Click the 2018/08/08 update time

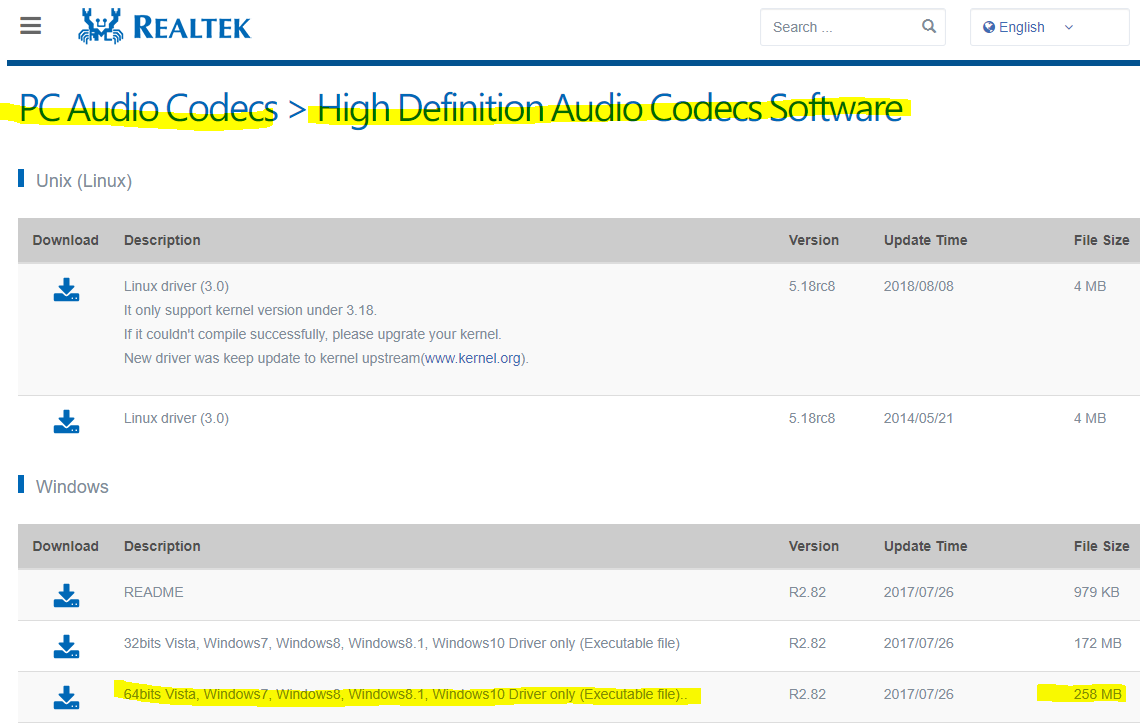coord(918,286)
